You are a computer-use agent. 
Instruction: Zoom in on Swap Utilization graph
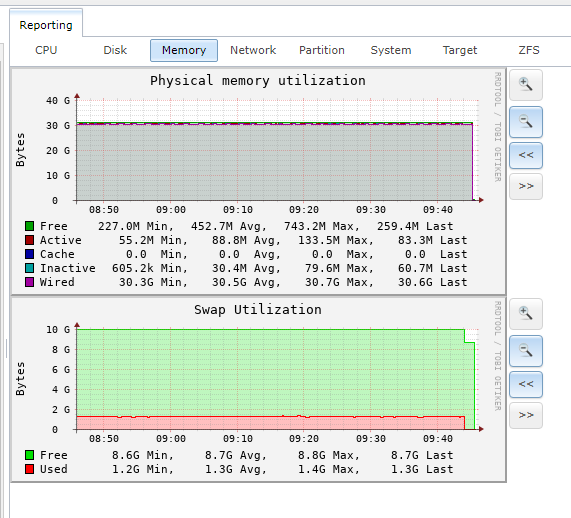pyautogui.click(x=526, y=314)
